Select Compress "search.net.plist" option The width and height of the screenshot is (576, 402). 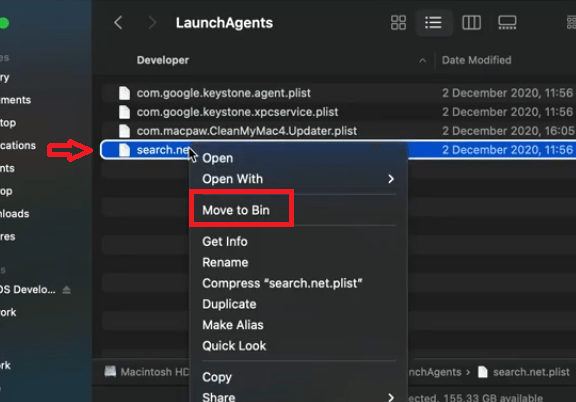point(282,283)
